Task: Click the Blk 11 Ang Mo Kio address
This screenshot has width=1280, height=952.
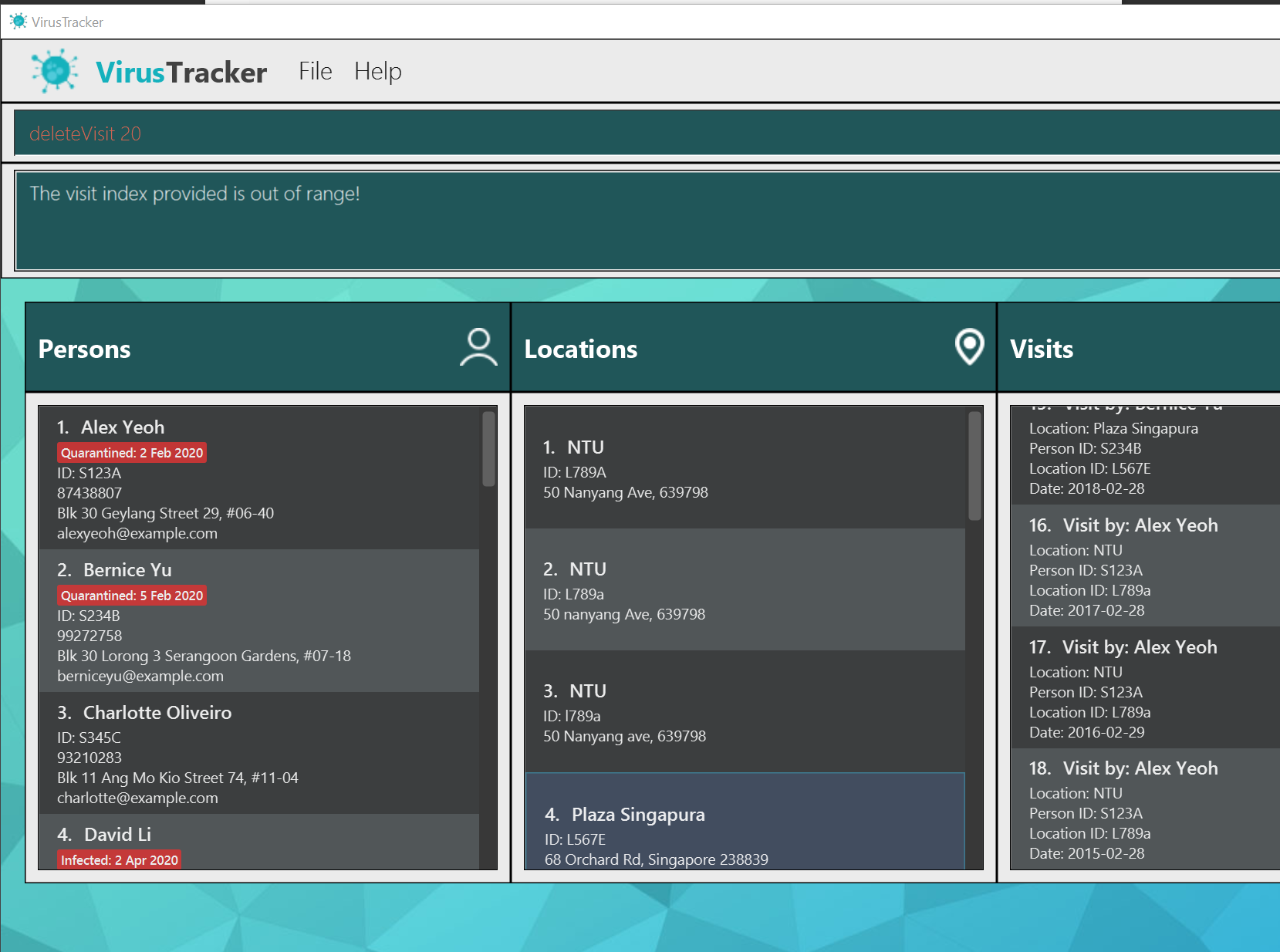Action: (x=177, y=778)
